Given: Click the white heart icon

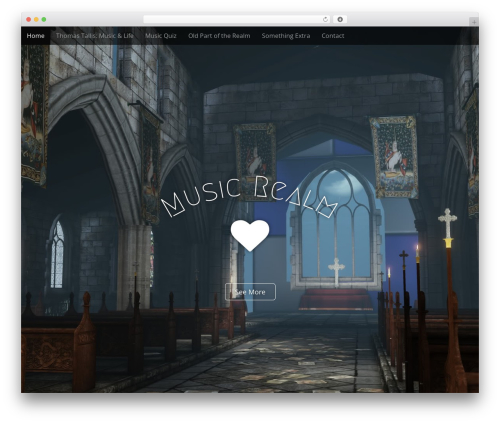Looking at the screenshot, I should 250,235.
